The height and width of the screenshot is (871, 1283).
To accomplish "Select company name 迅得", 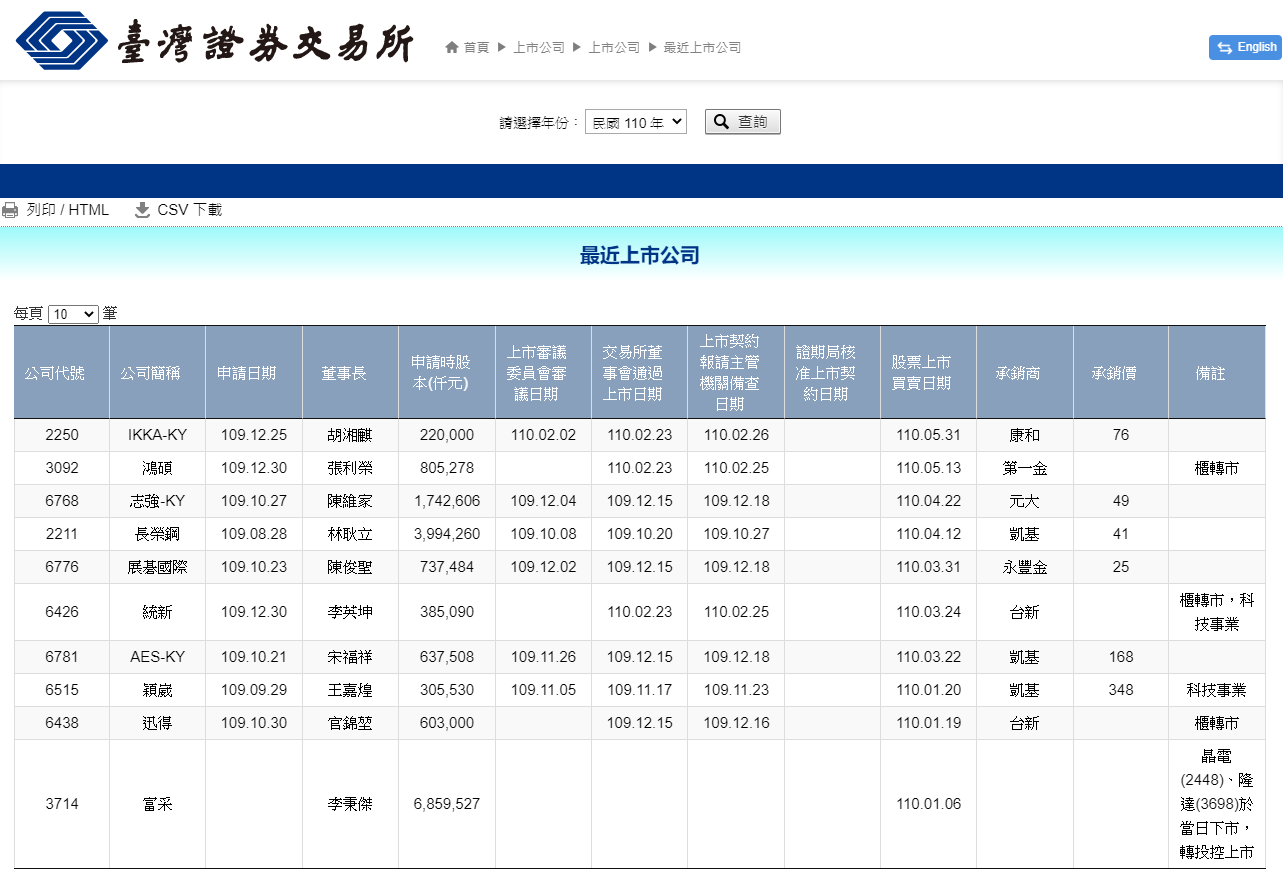I will 158,723.
